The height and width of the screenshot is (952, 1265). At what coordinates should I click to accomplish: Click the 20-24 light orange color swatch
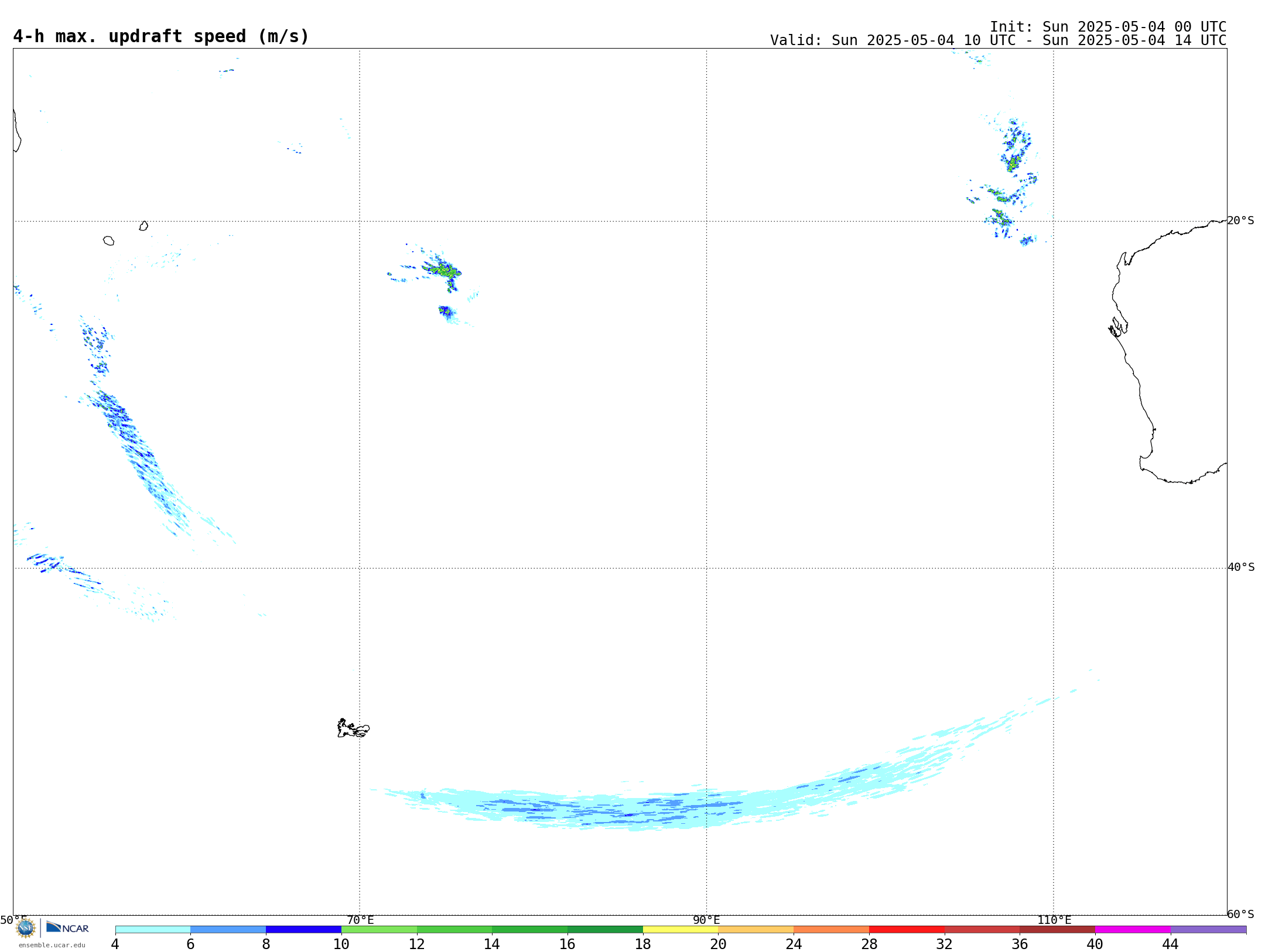point(756,930)
